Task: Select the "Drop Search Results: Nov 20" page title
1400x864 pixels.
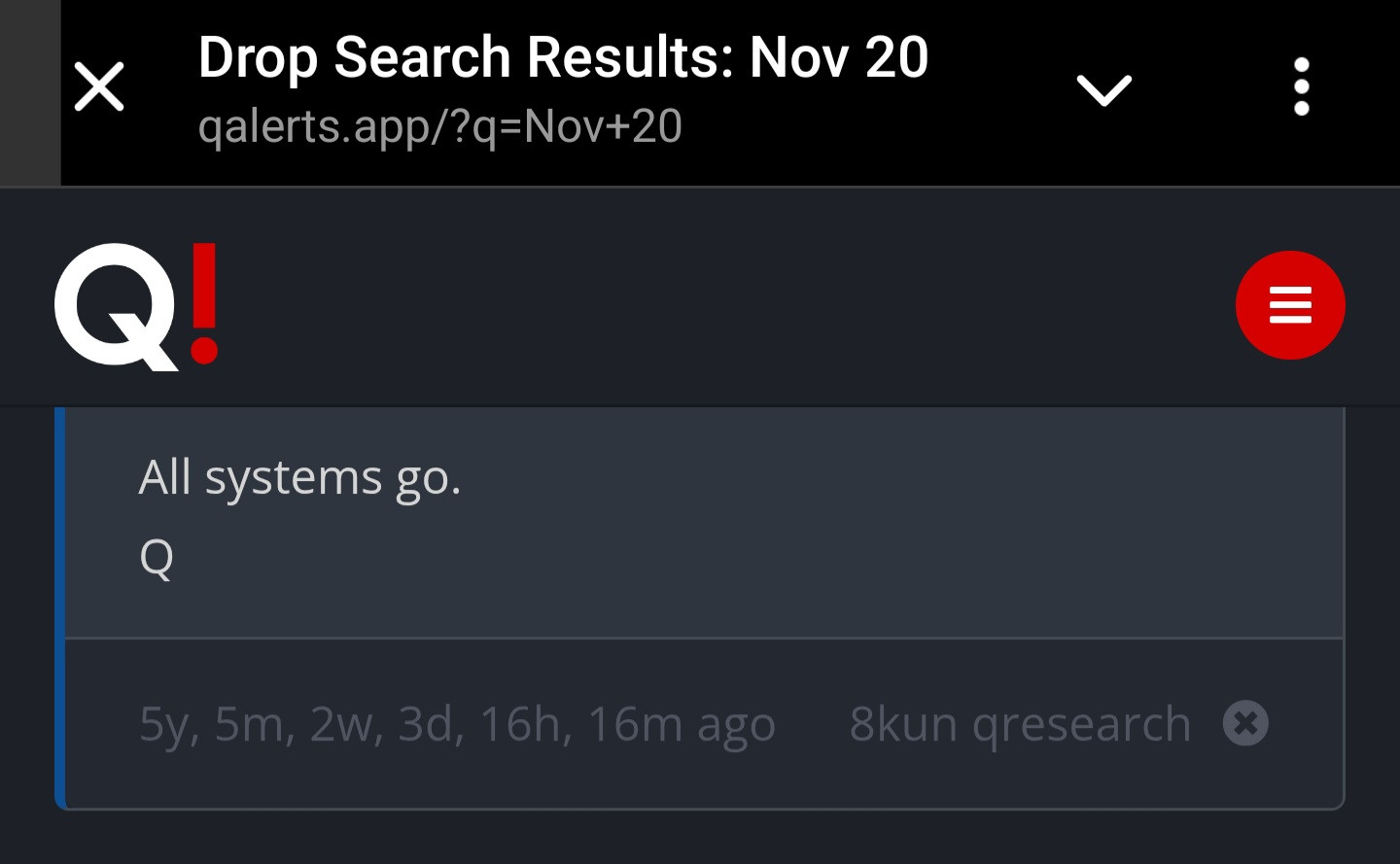Action: [563, 56]
